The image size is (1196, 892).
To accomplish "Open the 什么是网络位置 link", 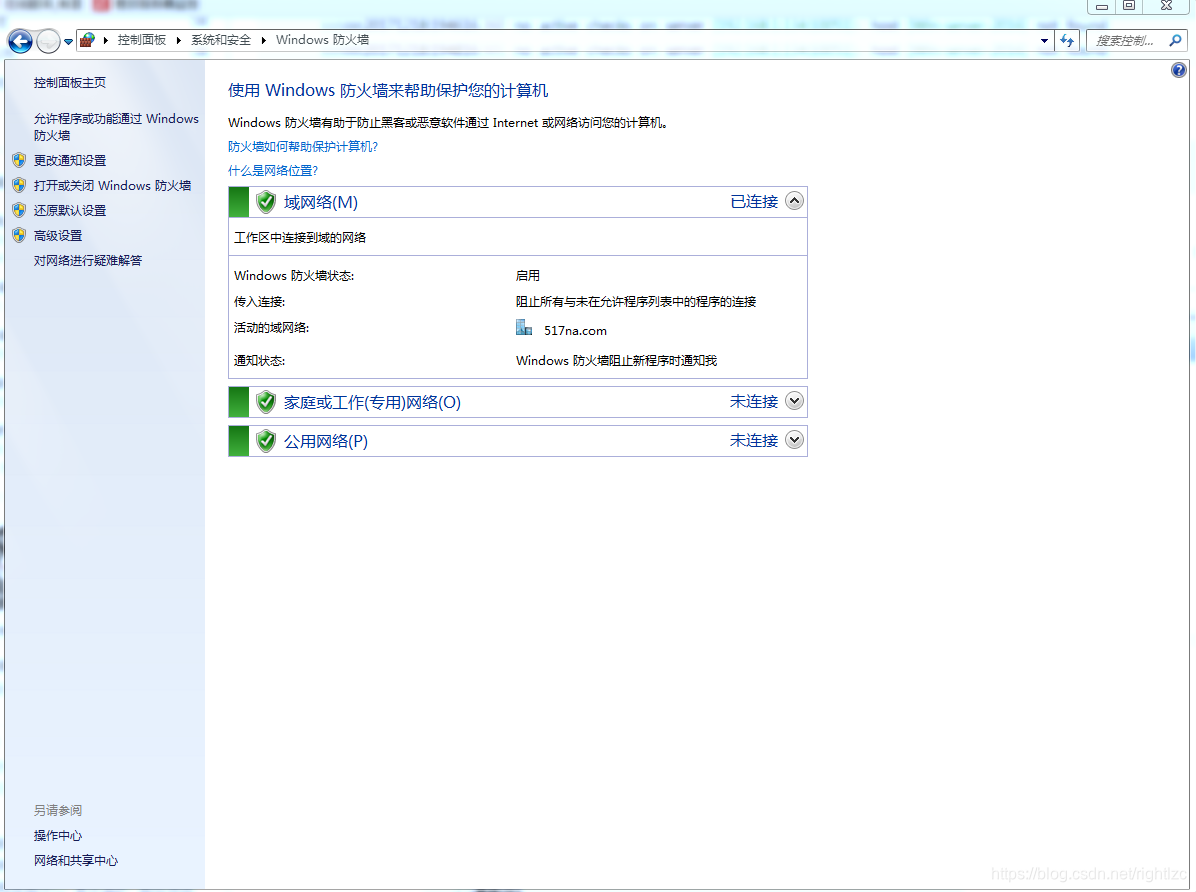I will pyautogui.click(x=272, y=170).
